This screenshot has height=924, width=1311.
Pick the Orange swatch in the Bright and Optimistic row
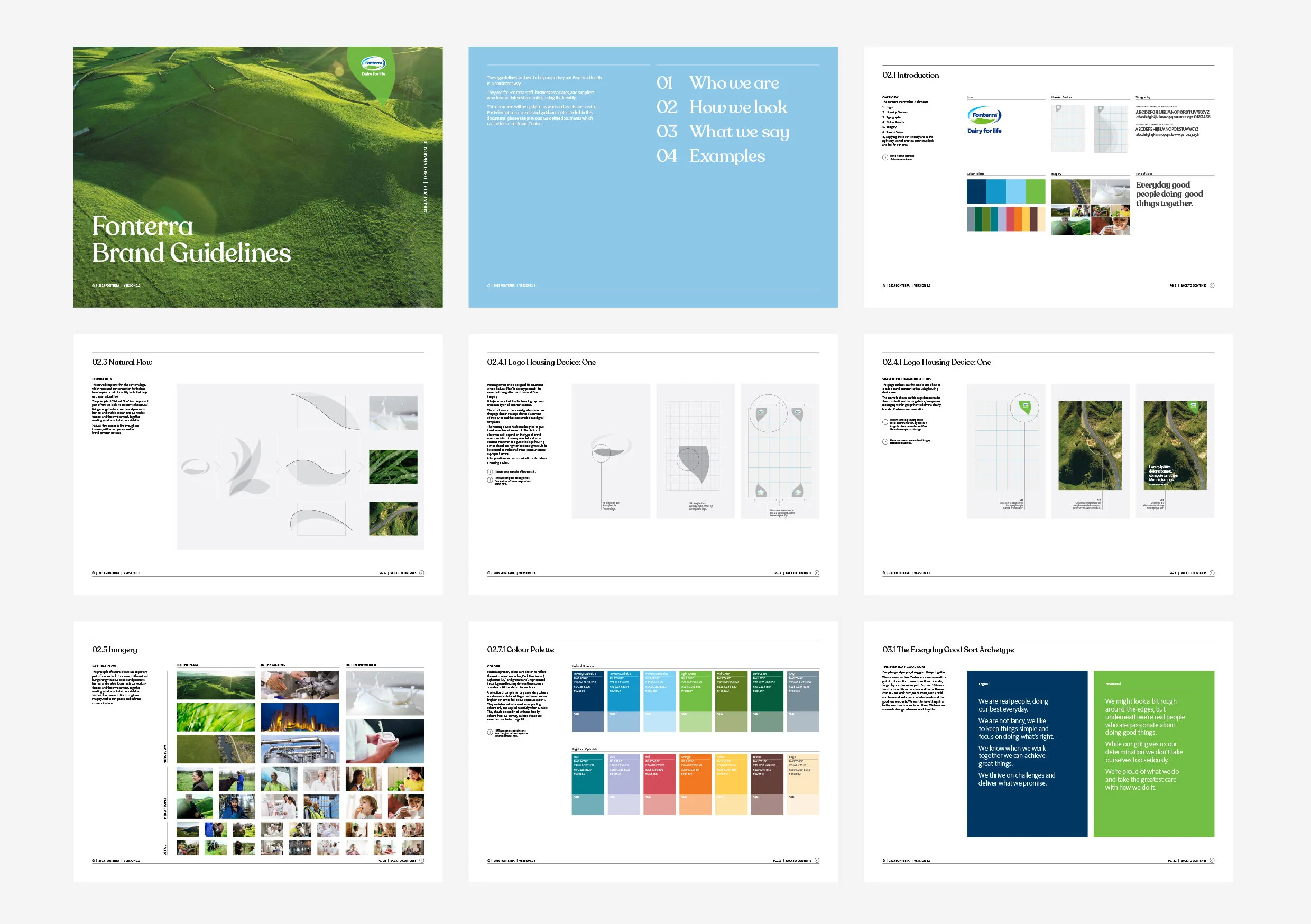pyautogui.click(x=695, y=774)
